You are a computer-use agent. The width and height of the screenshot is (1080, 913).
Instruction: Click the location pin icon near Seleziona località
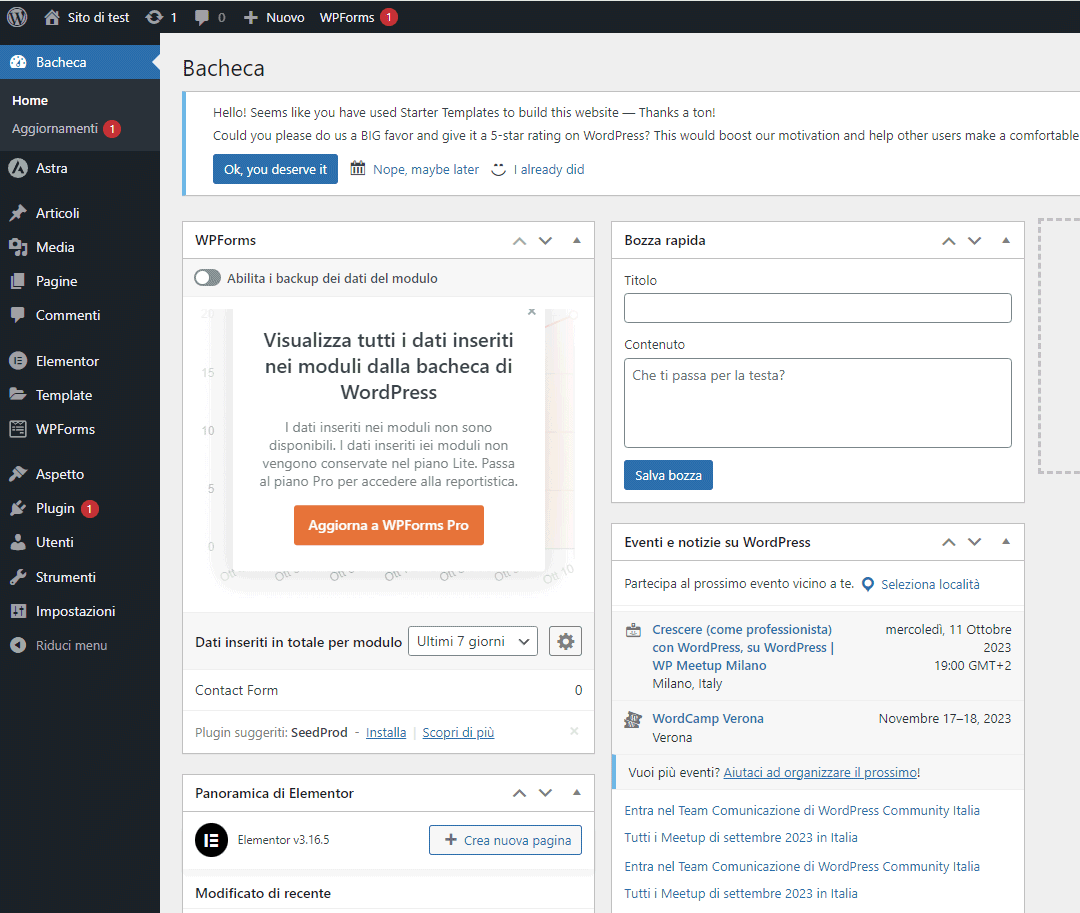point(868,584)
